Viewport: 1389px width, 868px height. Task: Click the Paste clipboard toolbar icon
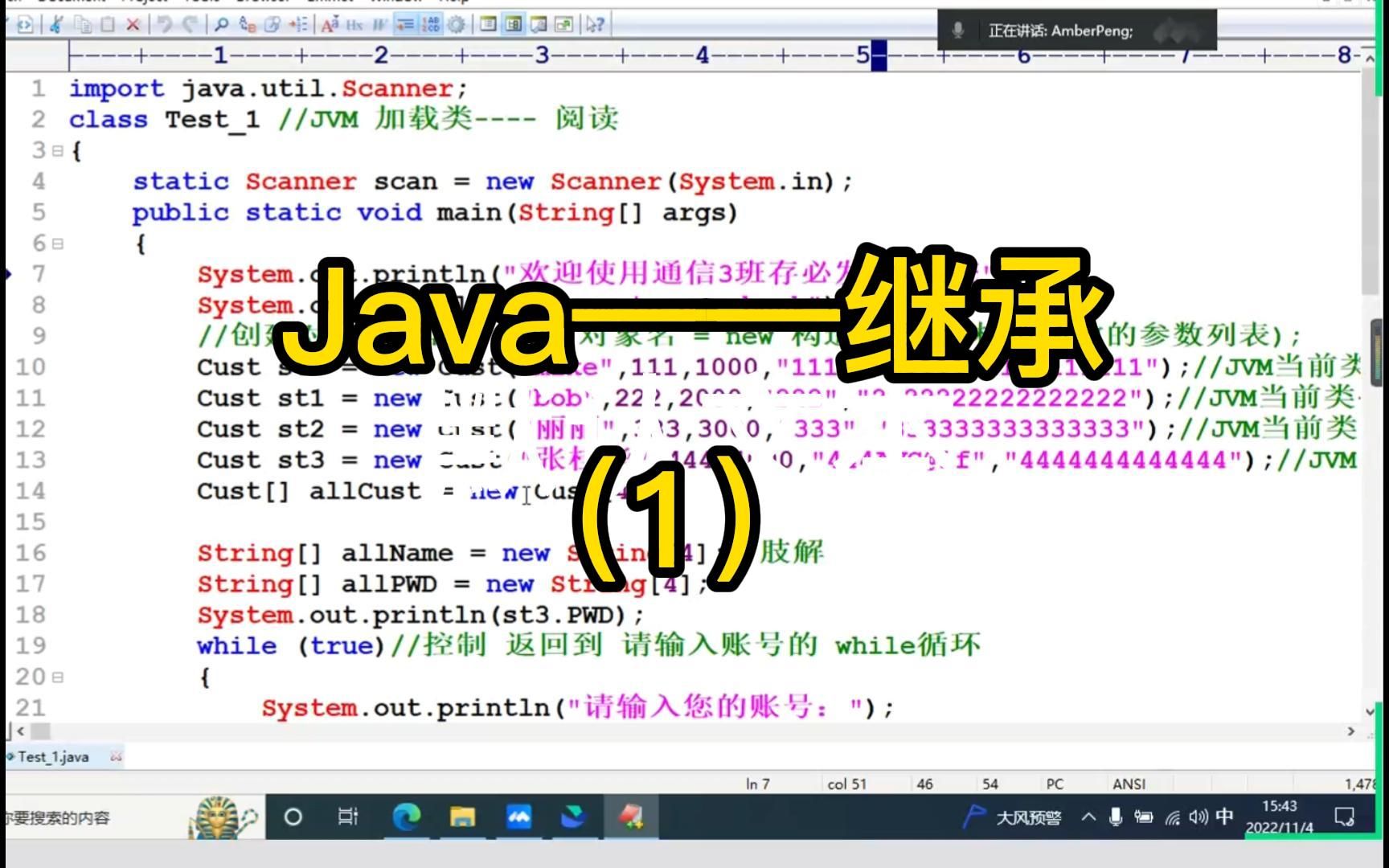[108, 25]
